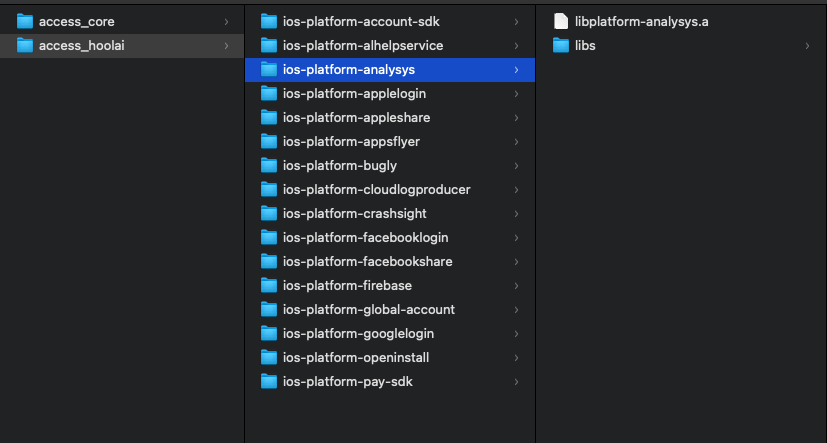The height and width of the screenshot is (443, 827).
Task: Choose the ios-platform-applelogin folder
Action: point(390,94)
